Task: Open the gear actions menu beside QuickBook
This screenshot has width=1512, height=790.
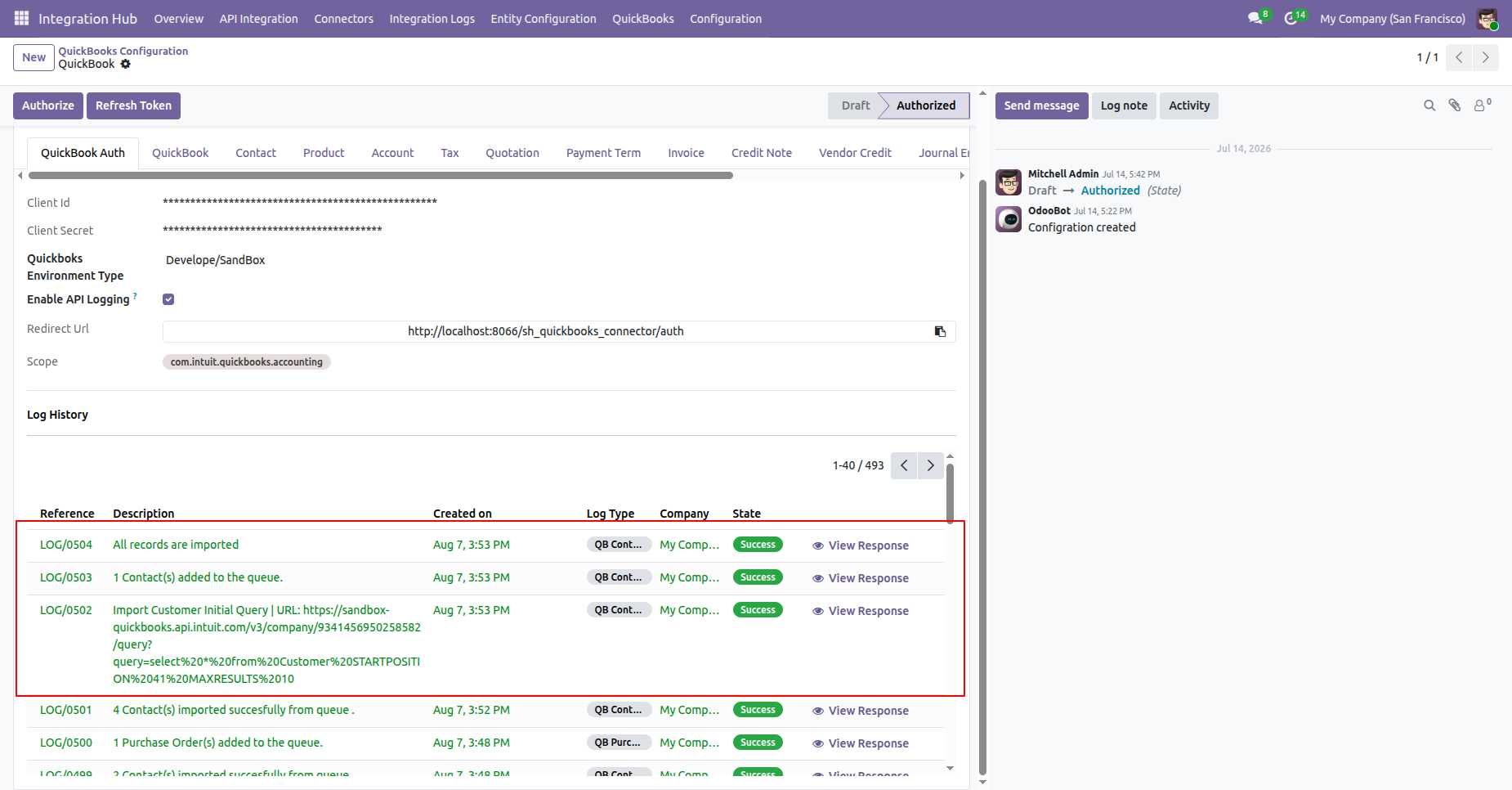Action: click(125, 64)
